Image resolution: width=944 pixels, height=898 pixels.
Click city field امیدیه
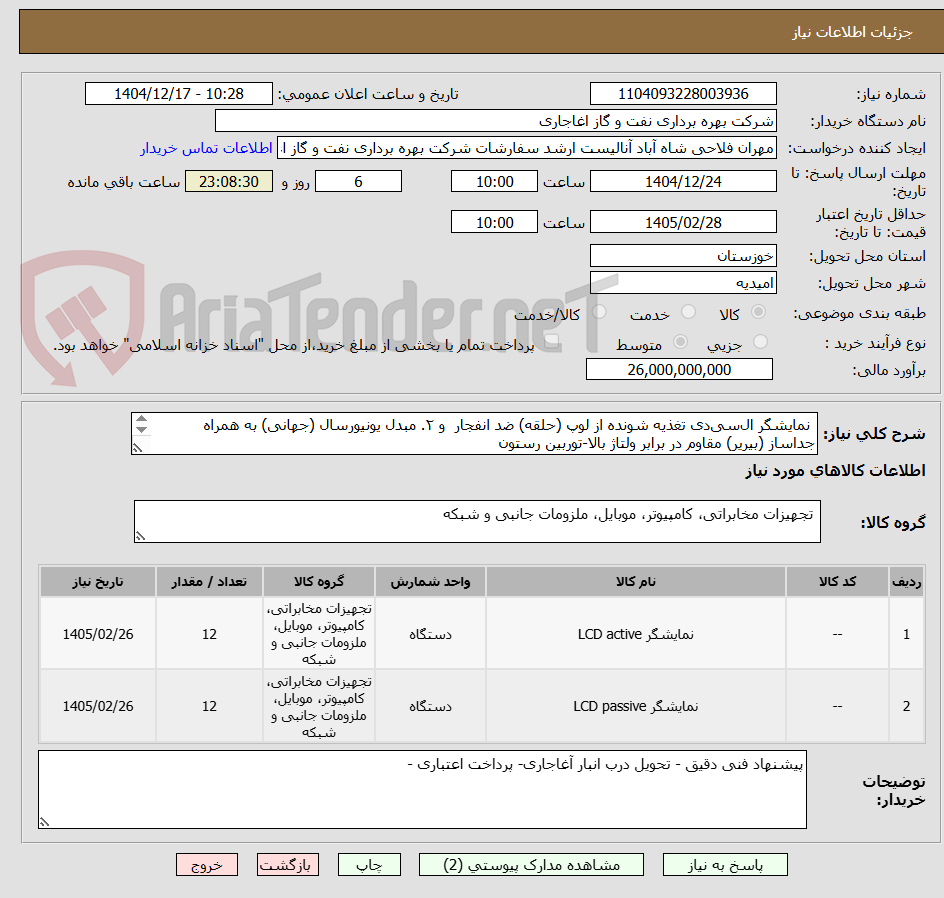pyautogui.click(x=683, y=283)
